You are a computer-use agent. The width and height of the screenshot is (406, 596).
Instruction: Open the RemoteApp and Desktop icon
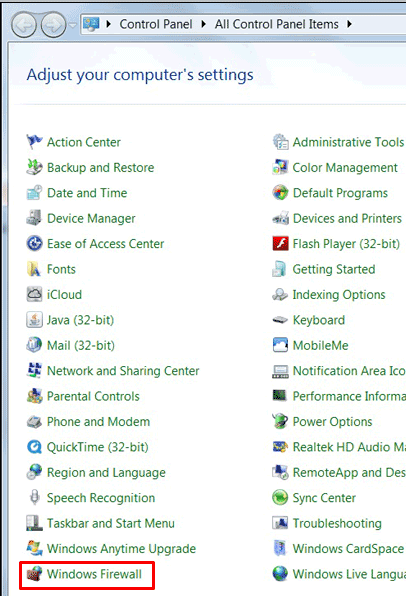(x=280, y=472)
